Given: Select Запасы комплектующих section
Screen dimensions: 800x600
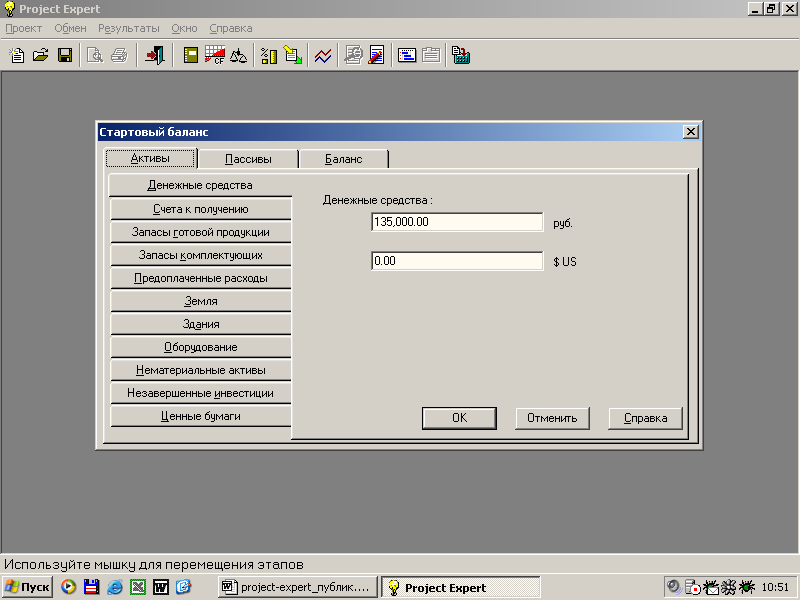Looking at the screenshot, I should click(201, 255).
